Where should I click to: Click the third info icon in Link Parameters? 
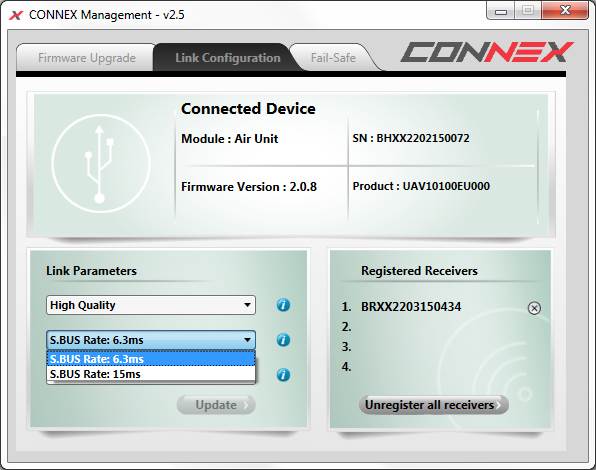pyautogui.click(x=283, y=375)
